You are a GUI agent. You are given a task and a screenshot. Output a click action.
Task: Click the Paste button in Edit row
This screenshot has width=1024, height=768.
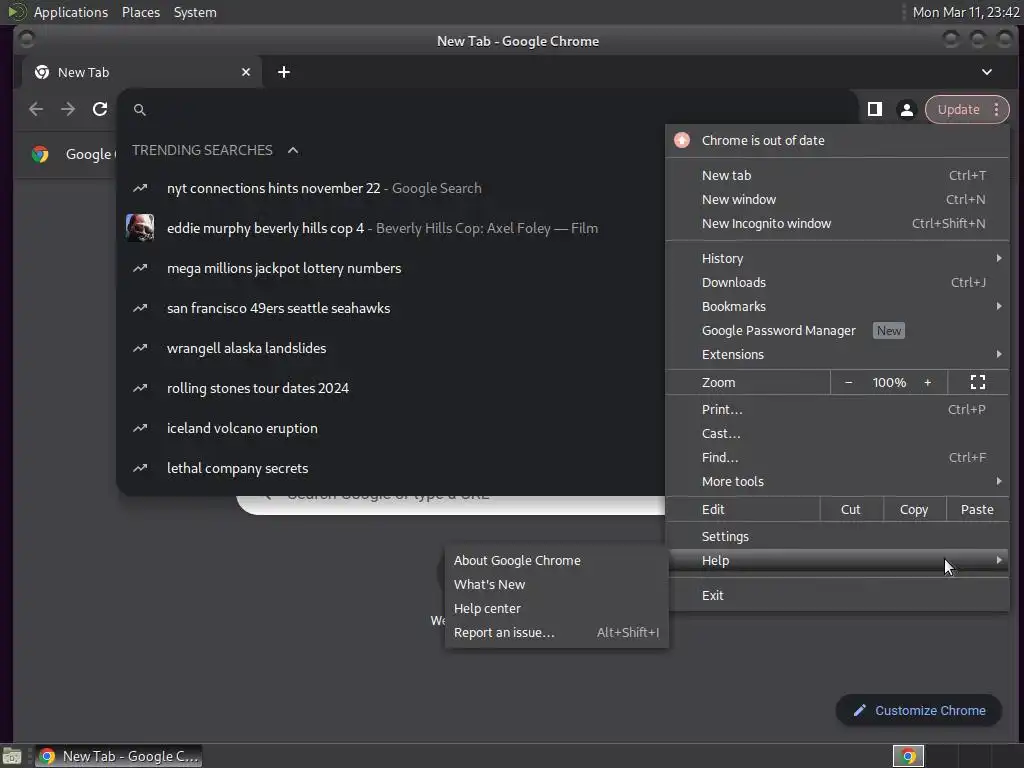click(x=977, y=509)
